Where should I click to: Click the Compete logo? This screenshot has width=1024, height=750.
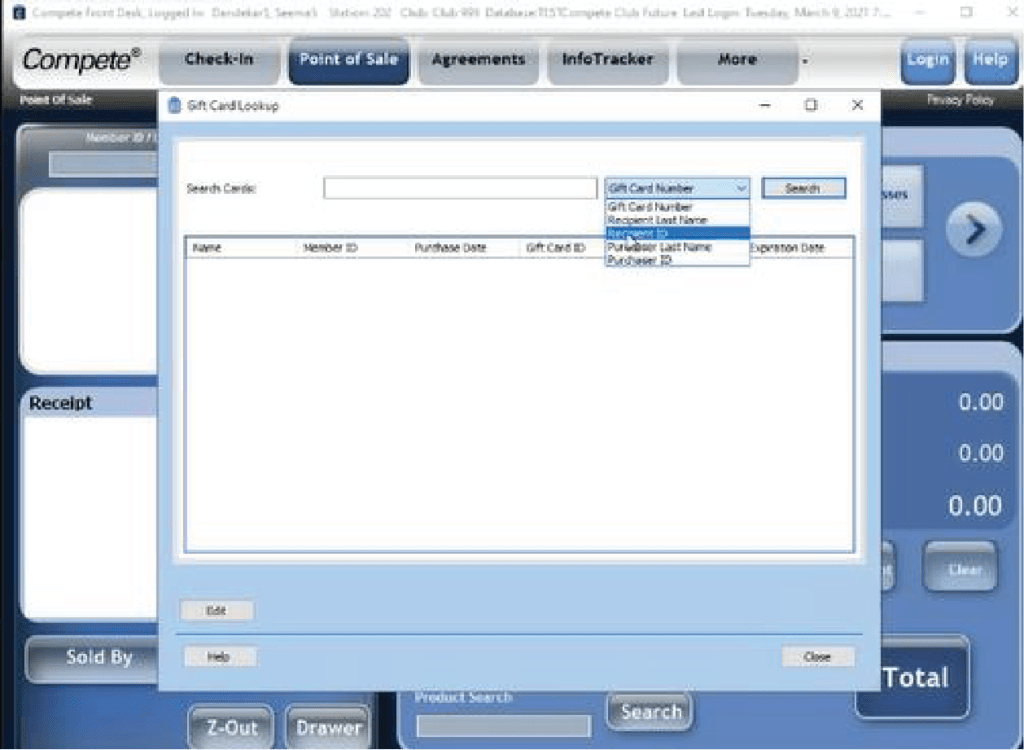(x=81, y=61)
